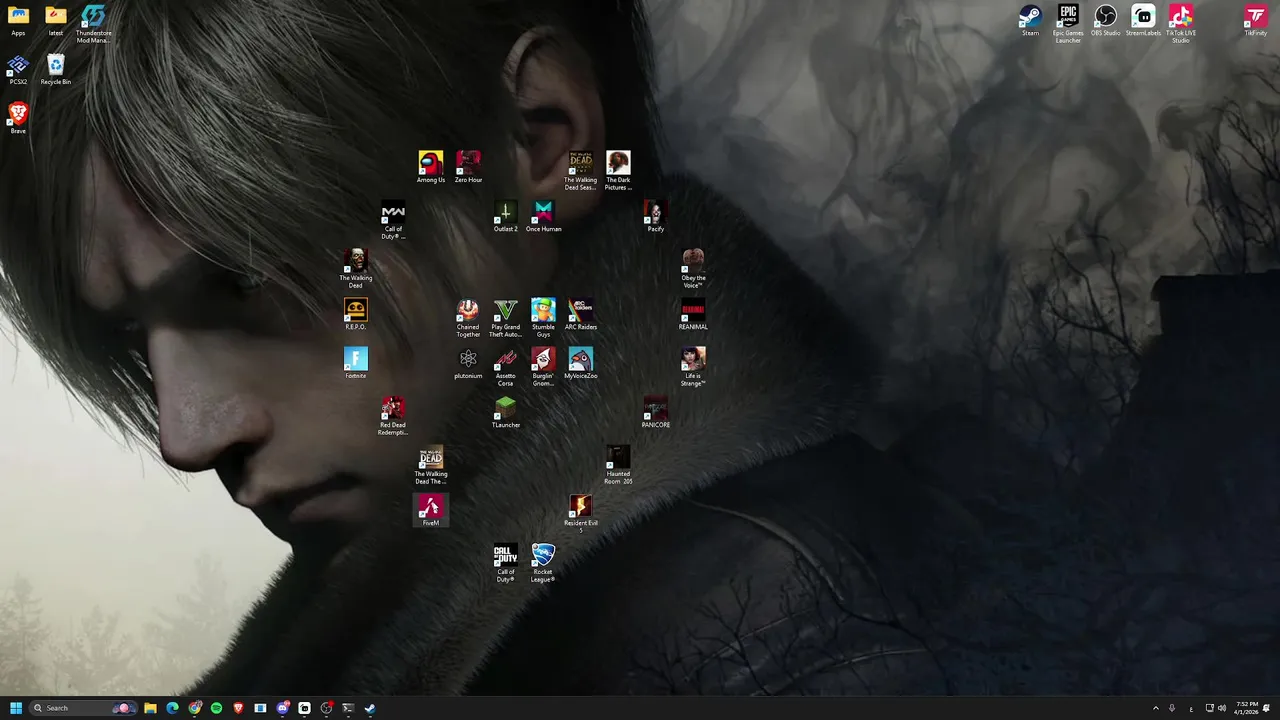Launch the Epic Games Launcher icon
Viewport: 1280px width, 720px height.
pos(1068,24)
